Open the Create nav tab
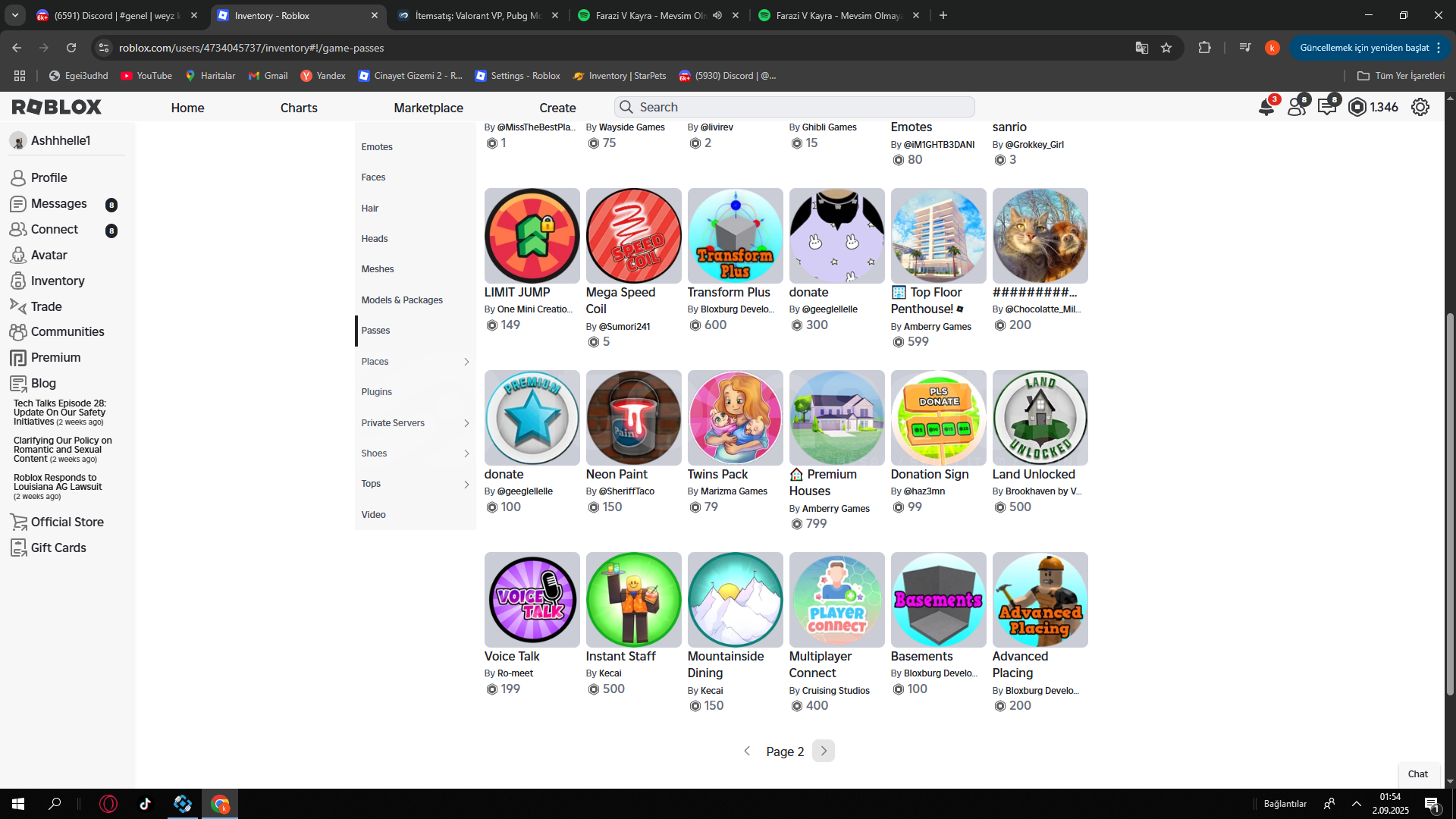 click(x=557, y=108)
